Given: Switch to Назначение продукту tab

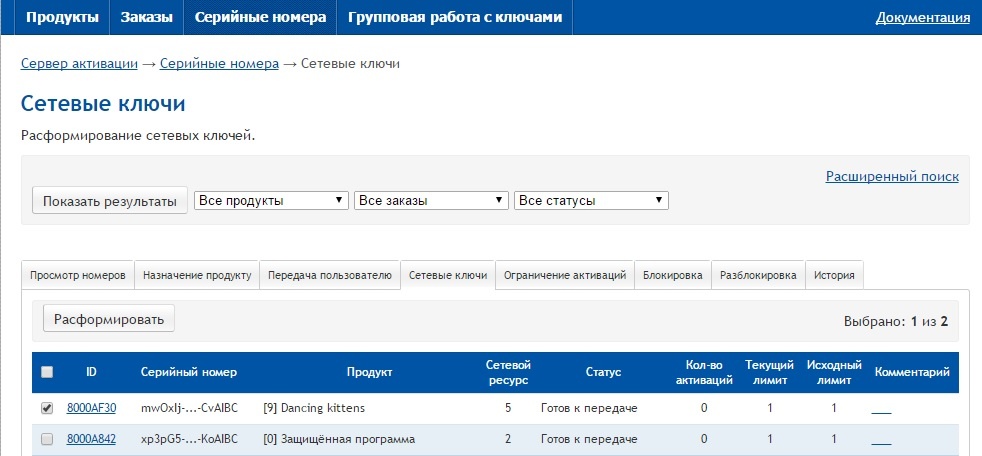Looking at the screenshot, I should [197, 275].
